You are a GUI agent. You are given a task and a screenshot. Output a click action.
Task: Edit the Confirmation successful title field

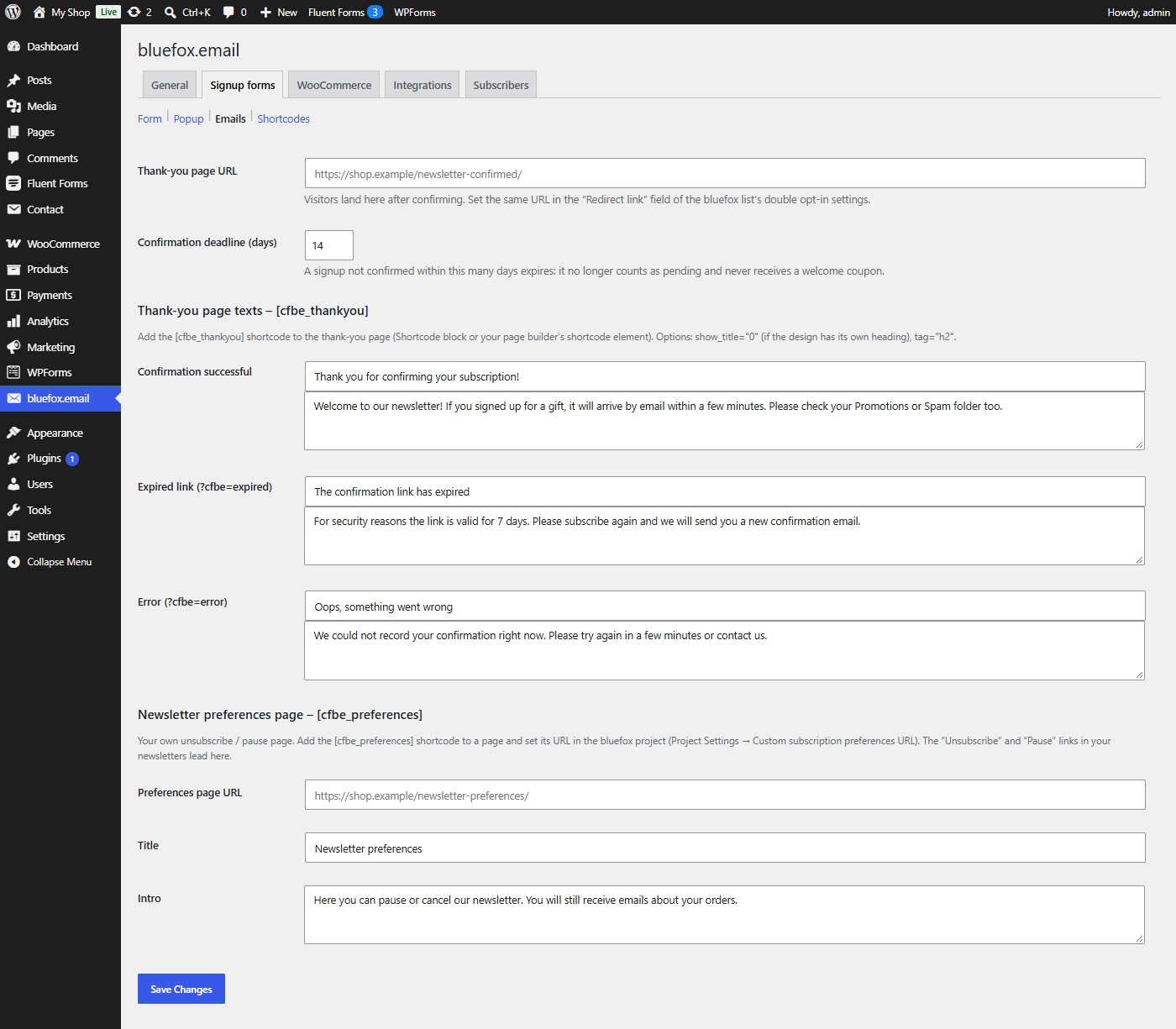coord(725,376)
